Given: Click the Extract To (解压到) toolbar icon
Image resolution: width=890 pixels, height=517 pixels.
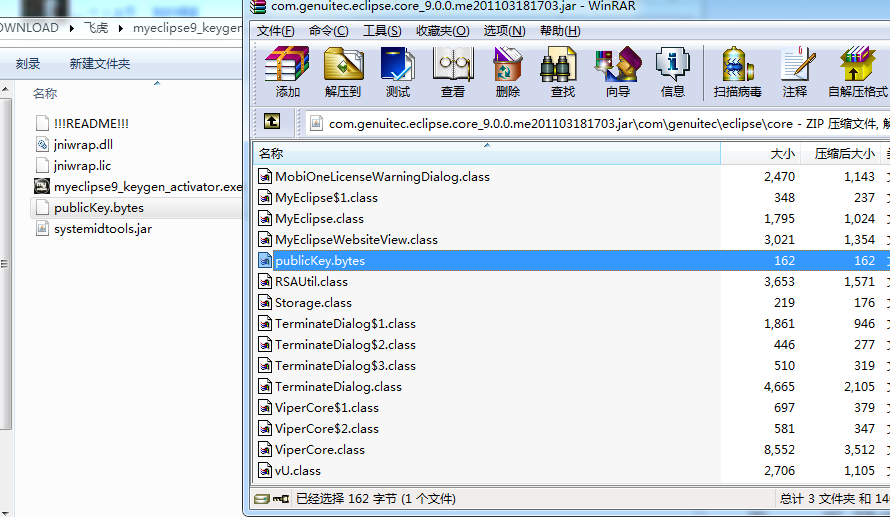Looking at the screenshot, I should [343, 64].
